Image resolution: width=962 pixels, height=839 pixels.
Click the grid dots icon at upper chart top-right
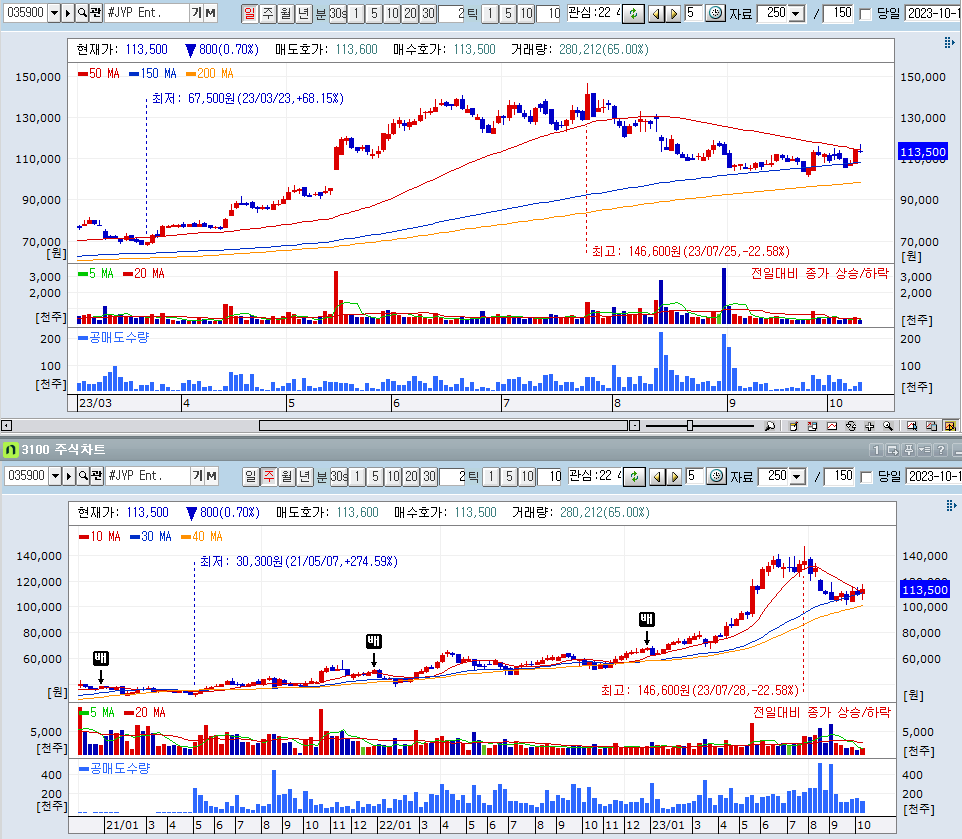click(x=949, y=42)
